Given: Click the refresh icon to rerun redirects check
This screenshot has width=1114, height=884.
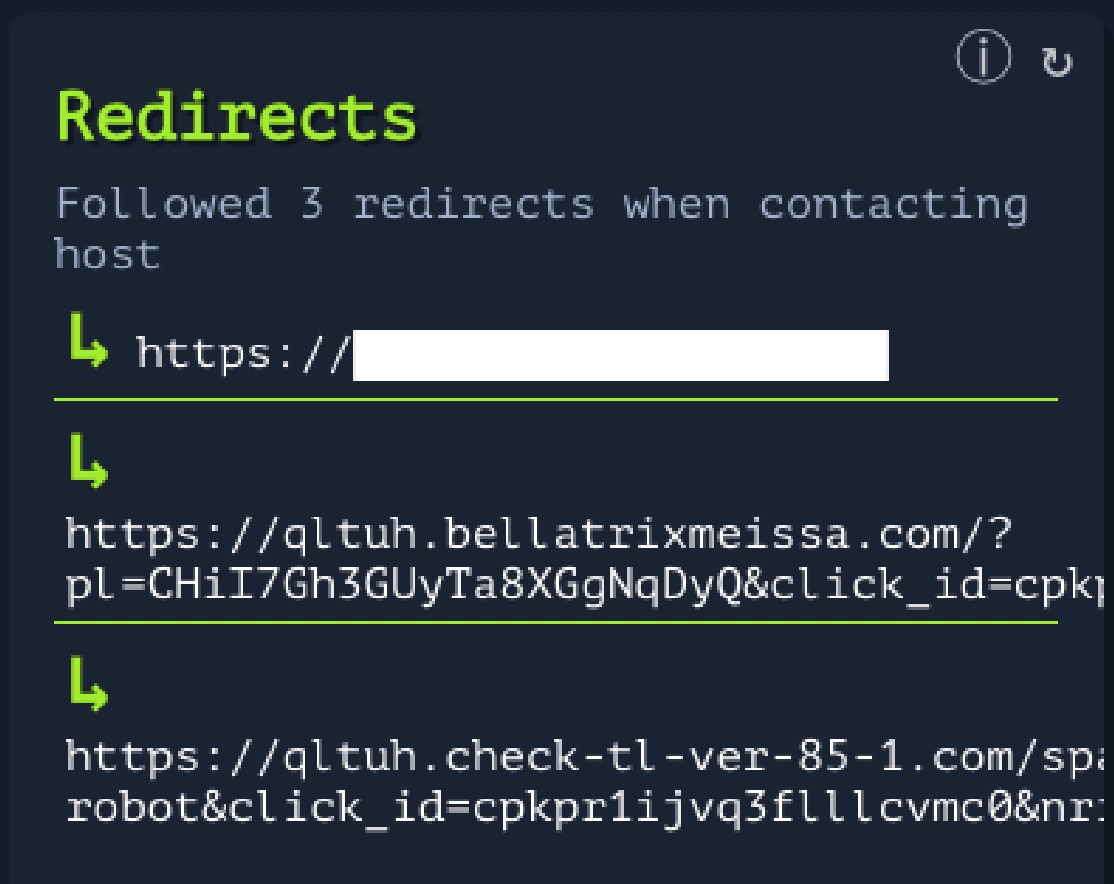Looking at the screenshot, I should tap(1057, 62).
